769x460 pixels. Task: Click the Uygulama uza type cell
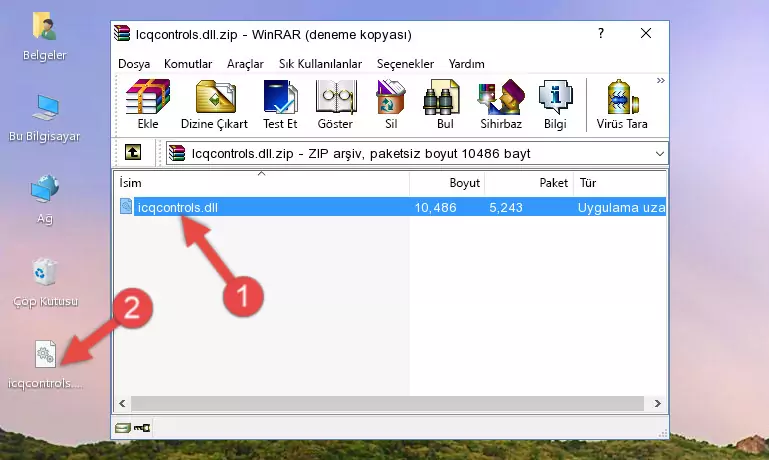click(621, 207)
